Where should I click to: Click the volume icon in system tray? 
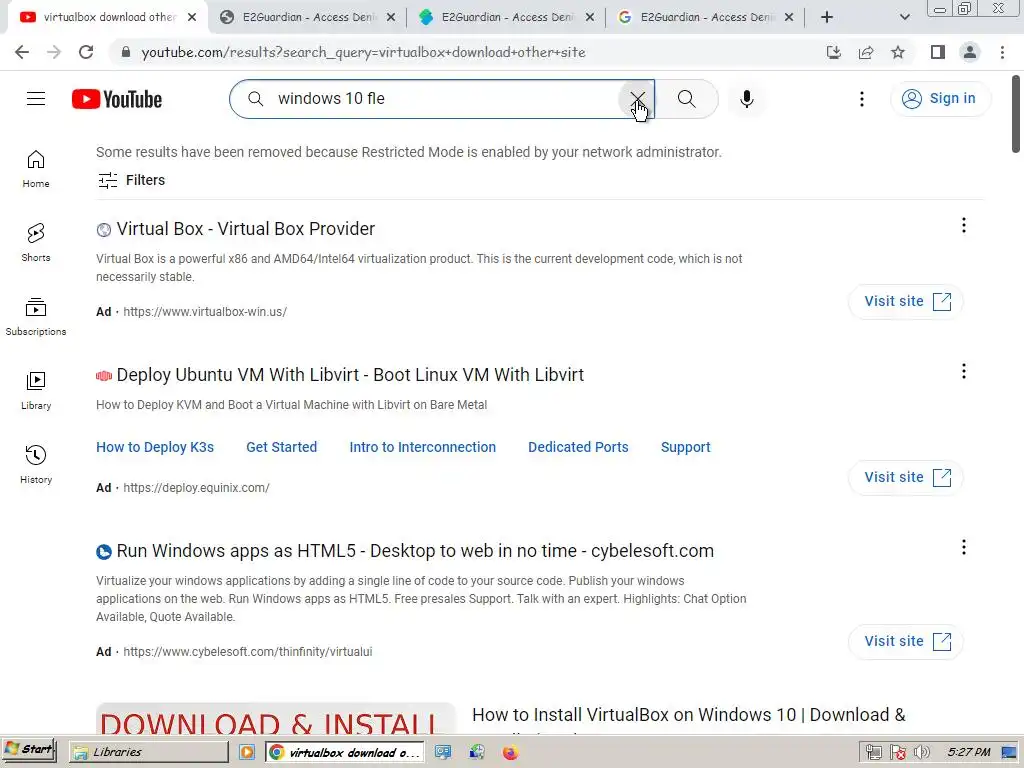[x=921, y=752]
